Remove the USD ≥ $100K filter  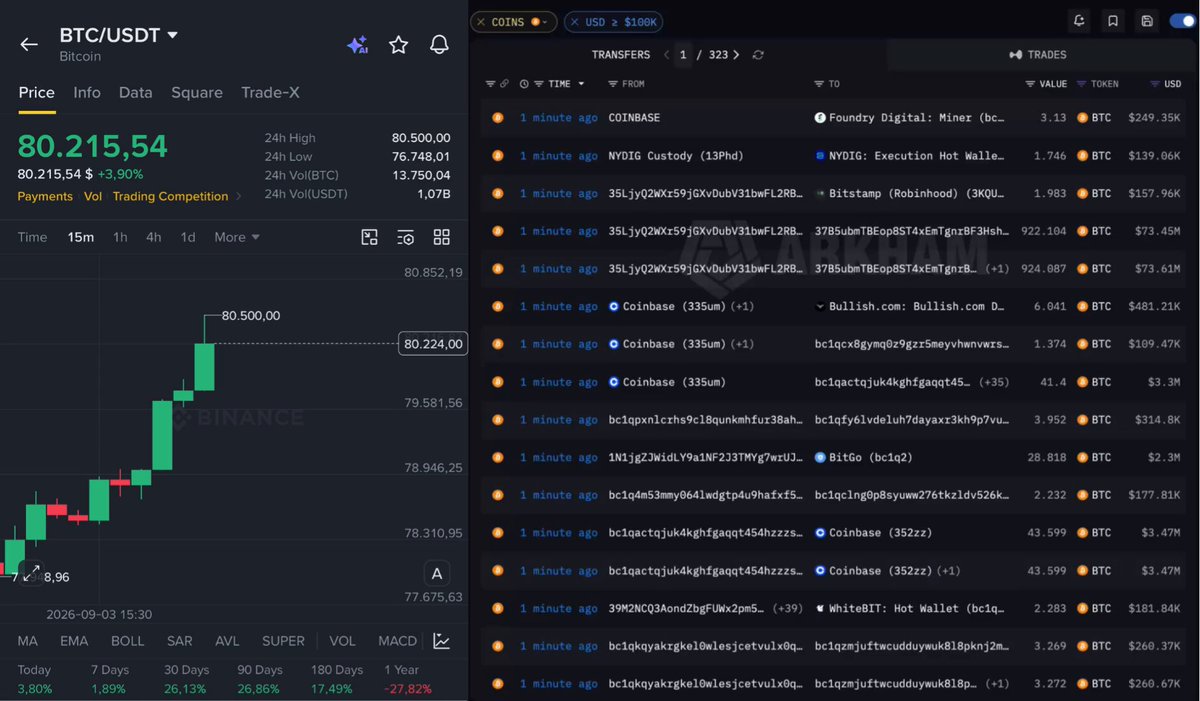[575, 22]
